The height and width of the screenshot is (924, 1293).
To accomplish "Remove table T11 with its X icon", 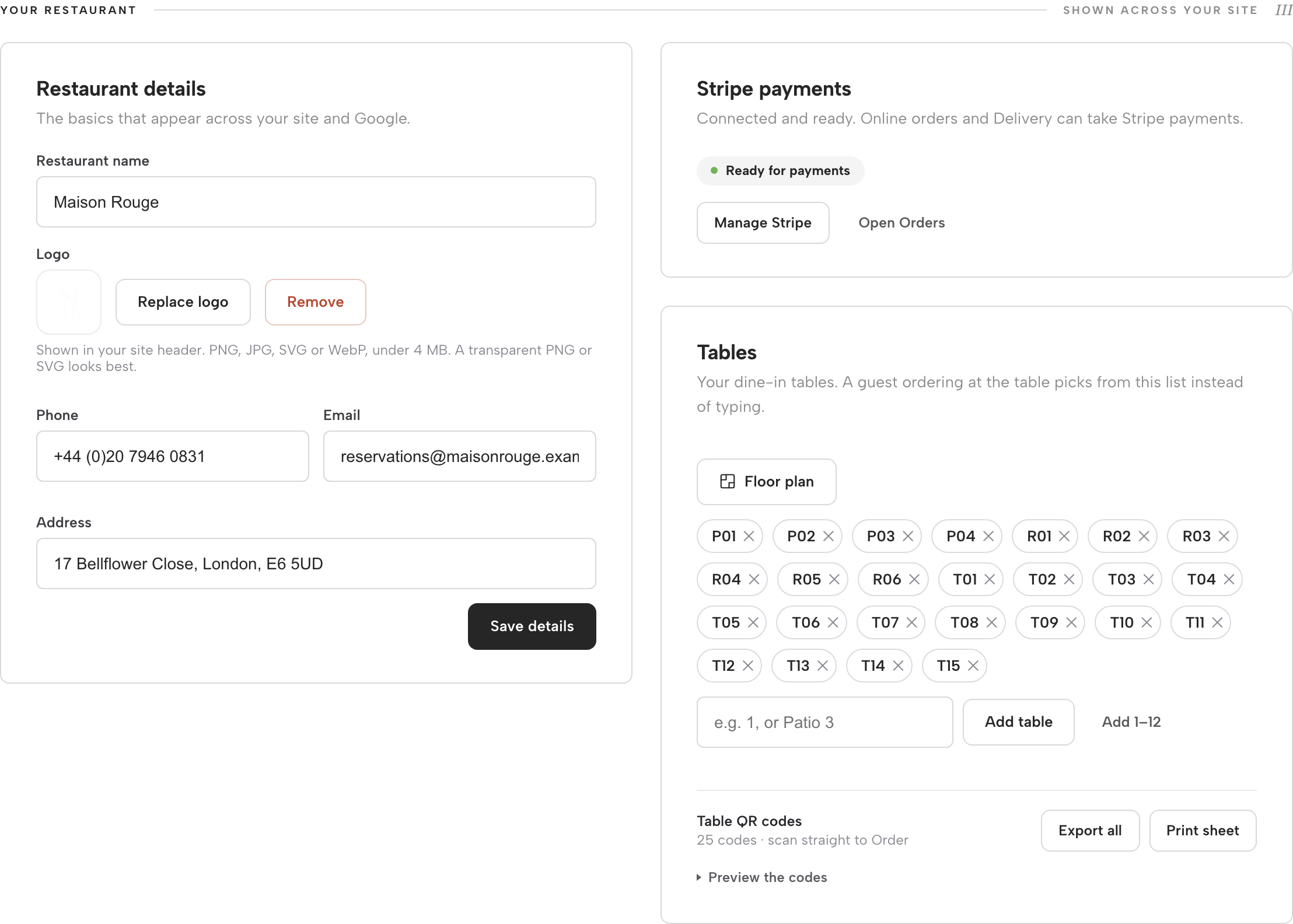I will point(1217,622).
